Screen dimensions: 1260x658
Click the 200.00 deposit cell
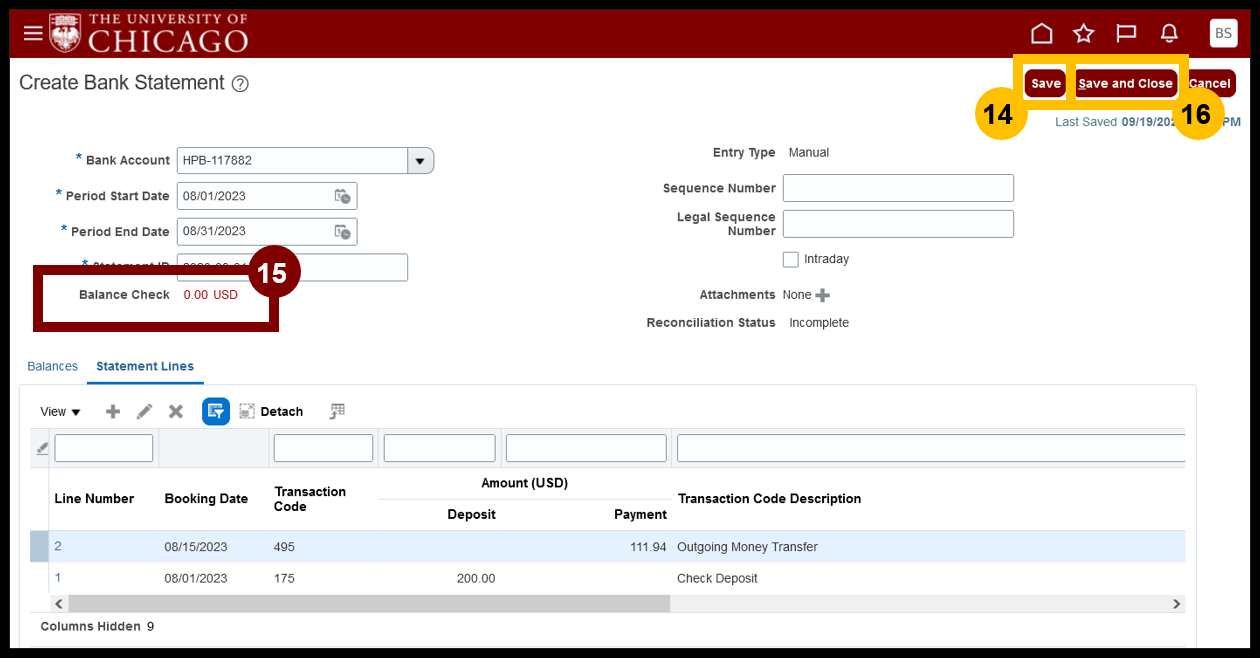(476, 578)
